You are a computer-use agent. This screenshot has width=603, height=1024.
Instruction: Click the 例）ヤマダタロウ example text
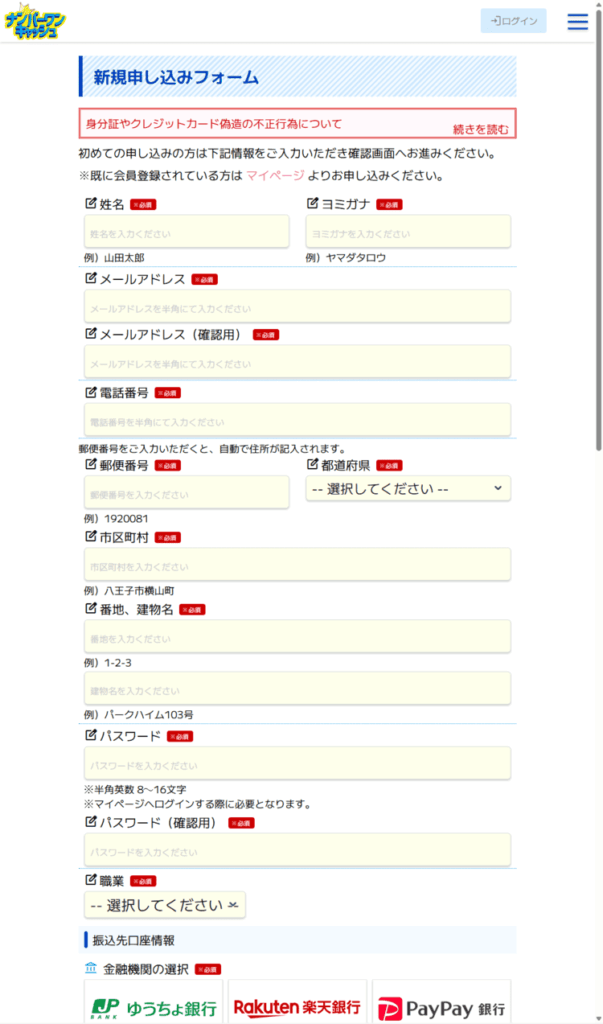346,257
